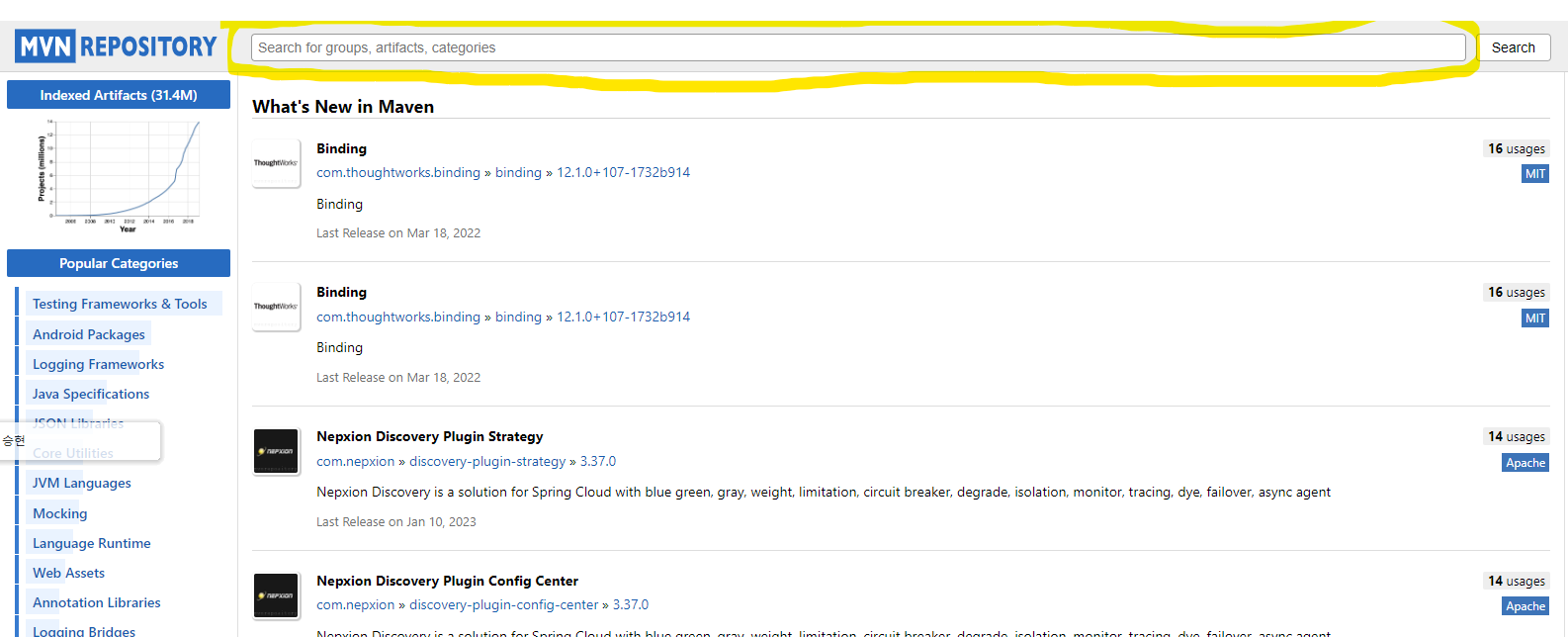The image size is (1568, 637).
Task: Open the Popular Categories header
Action: click(119, 263)
